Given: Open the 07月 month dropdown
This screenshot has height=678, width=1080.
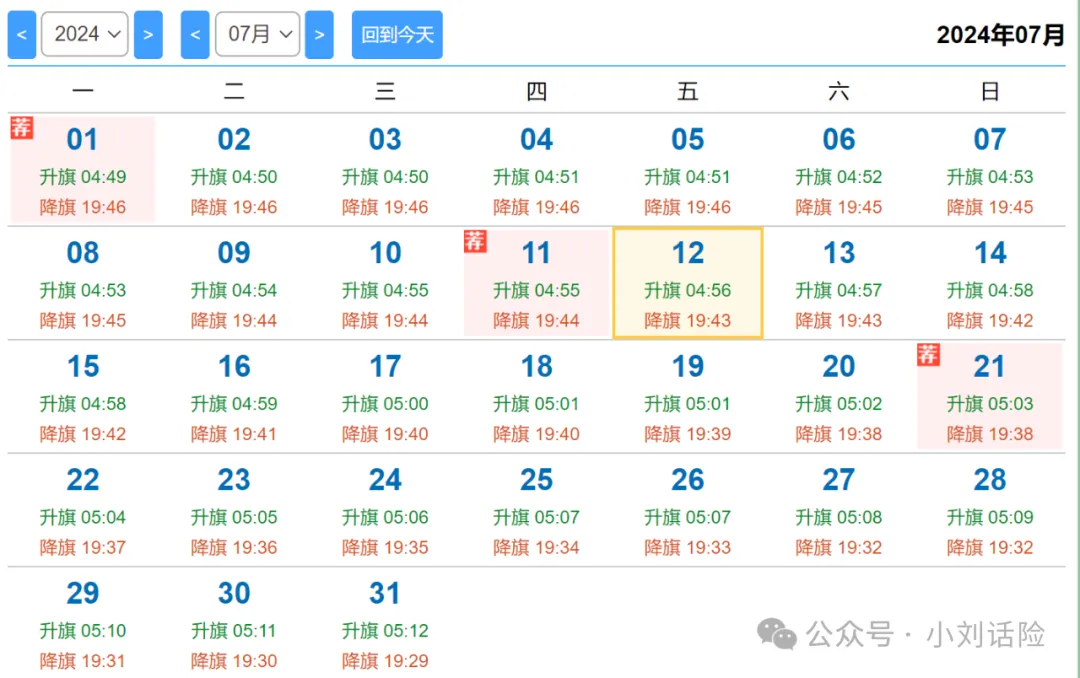Looking at the screenshot, I should pyautogui.click(x=258, y=35).
